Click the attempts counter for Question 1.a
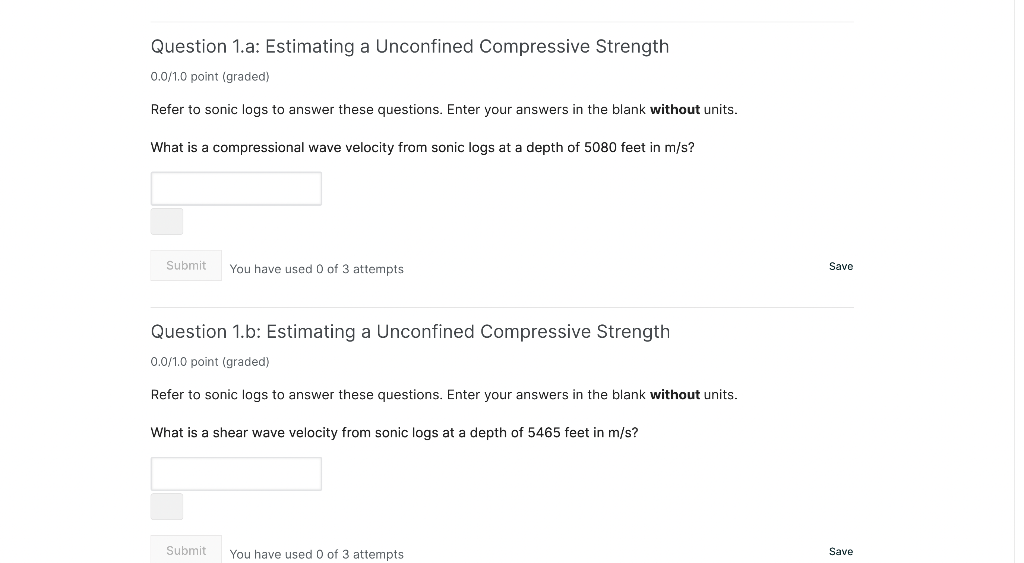Screen dimensions: 1024x563 click(316, 269)
